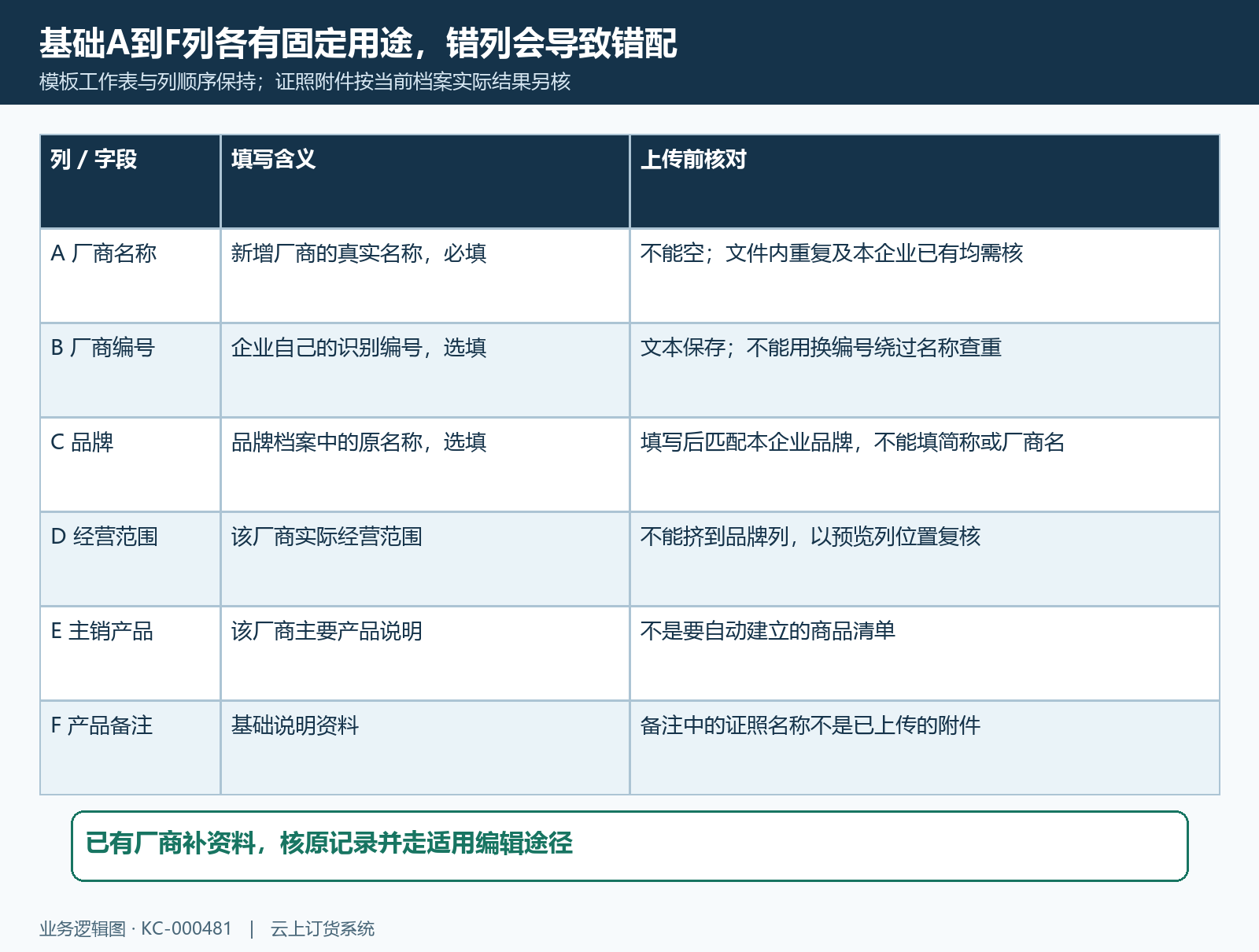
Task: Select the '新增厂商的真实名称，必填' cell
Action: [426, 276]
